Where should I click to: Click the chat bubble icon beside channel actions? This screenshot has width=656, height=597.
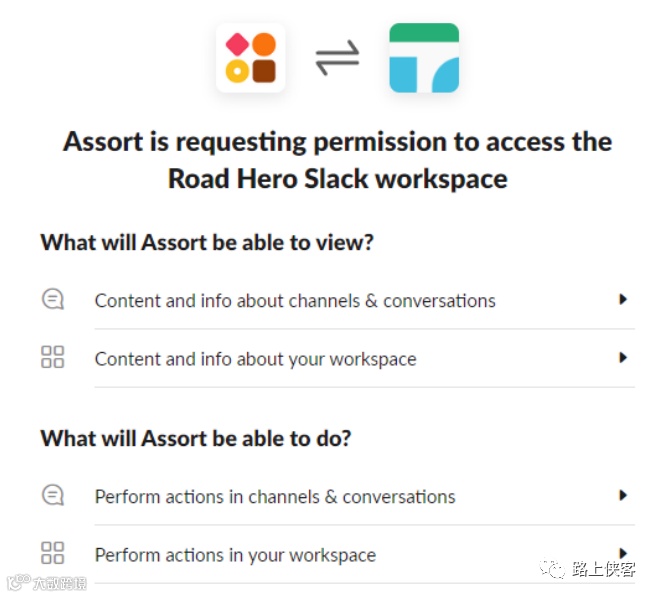click(x=53, y=495)
